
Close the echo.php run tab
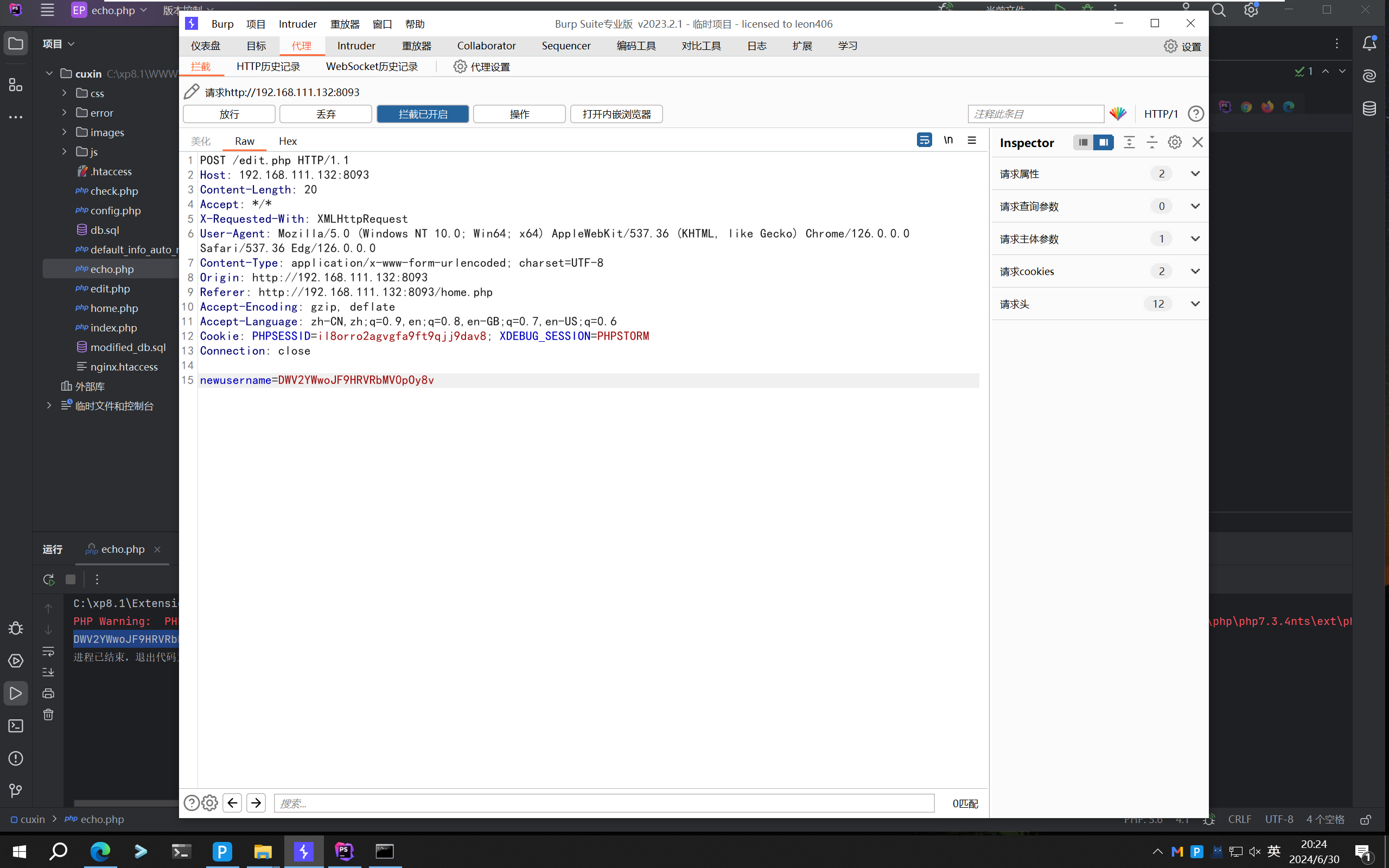[x=157, y=550]
